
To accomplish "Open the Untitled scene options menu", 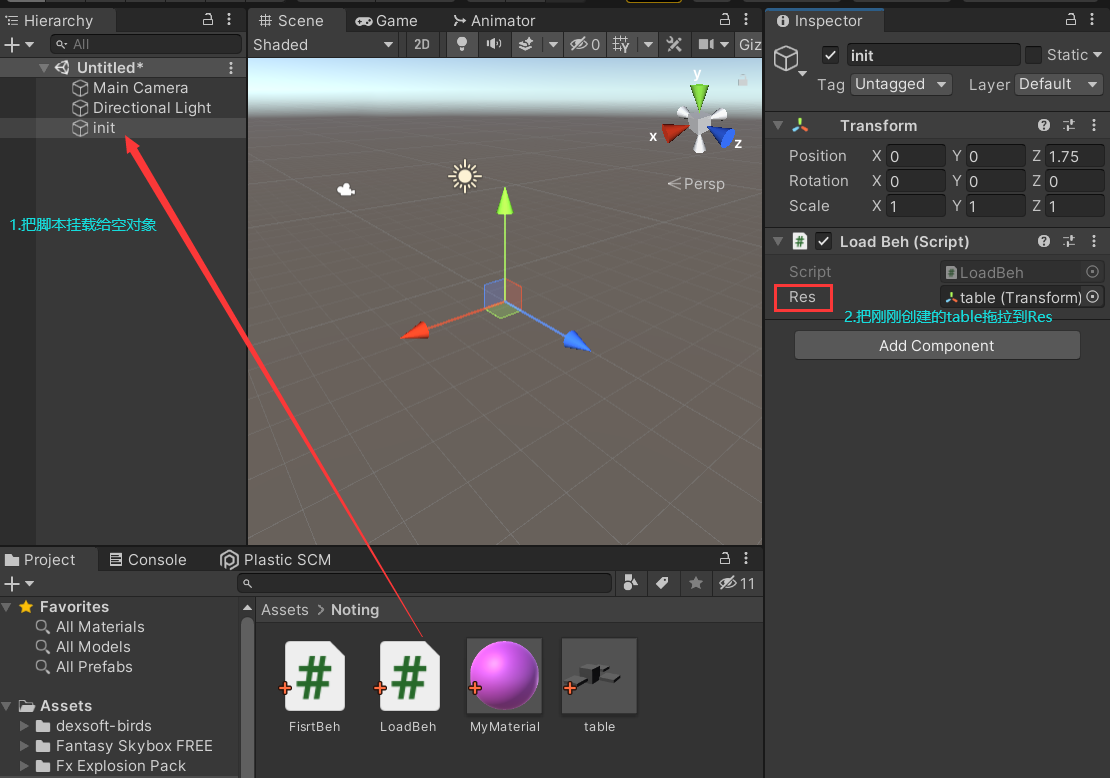I will (x=231, y=68).
